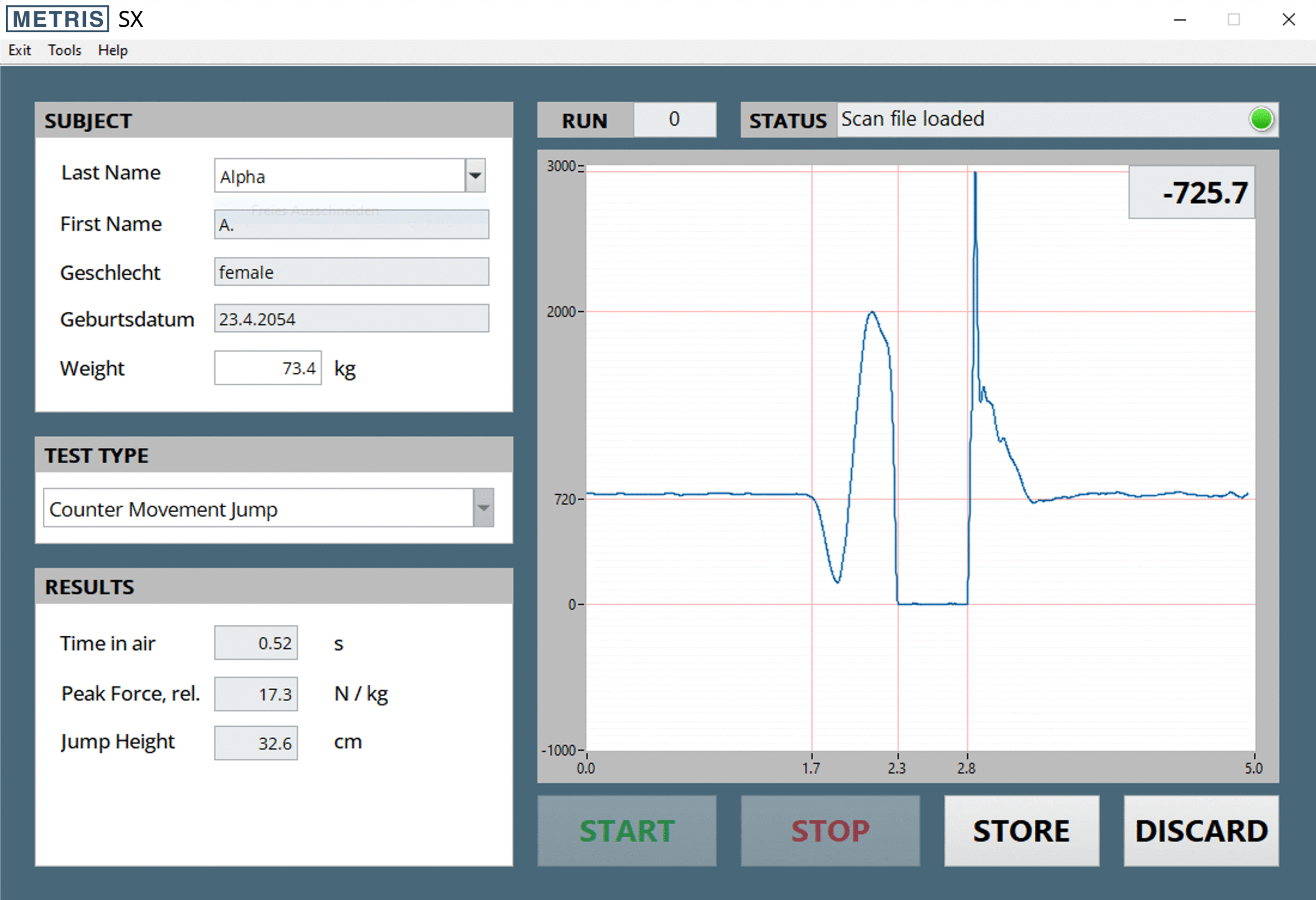The height and width of the screenshot is (900, 1316).
Task: Click the Time in air result field
Action: click(255, 642)
